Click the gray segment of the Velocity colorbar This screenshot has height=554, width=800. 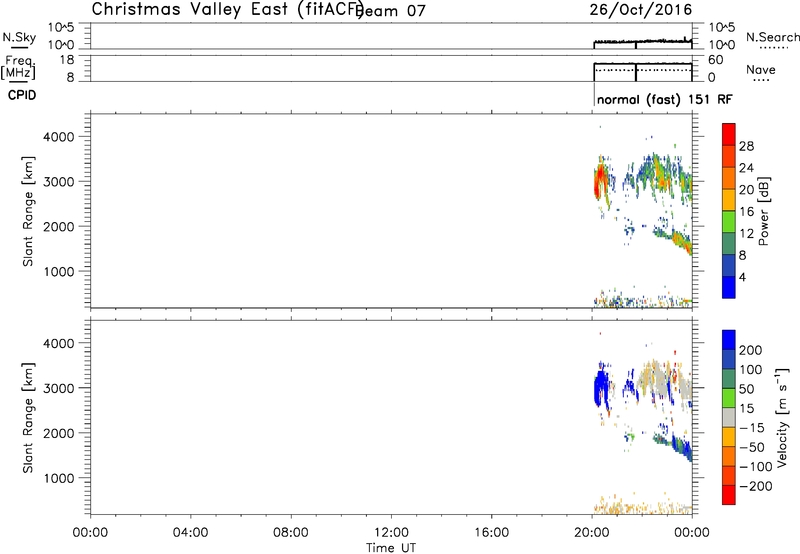(729, 418)
